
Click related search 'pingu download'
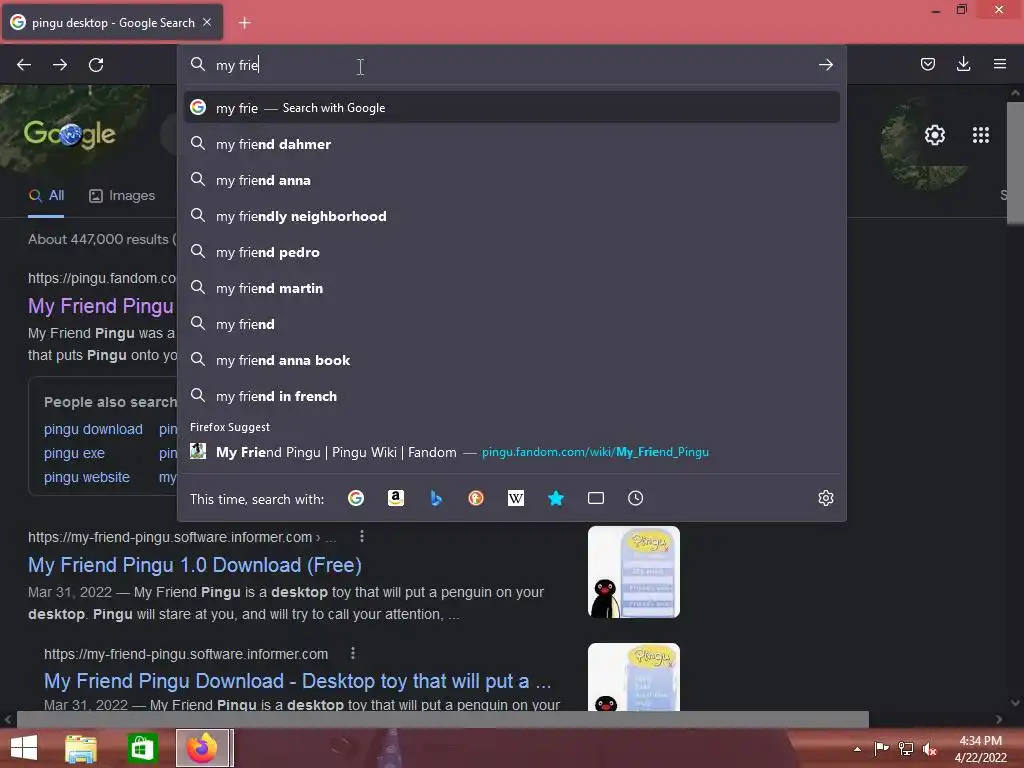93,429
